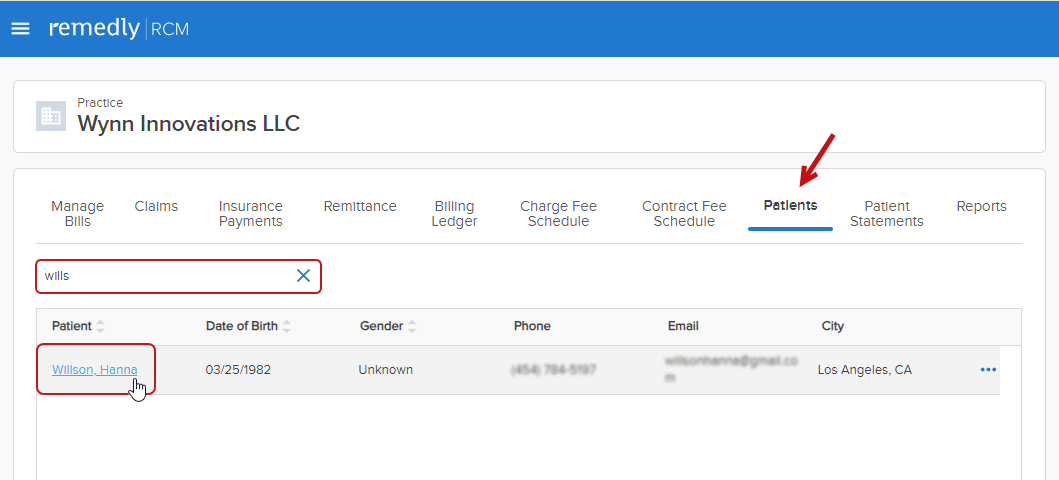Switch to Charge Fee Schedule tab
Screen dimensions: 1059x480
[558, 214]
